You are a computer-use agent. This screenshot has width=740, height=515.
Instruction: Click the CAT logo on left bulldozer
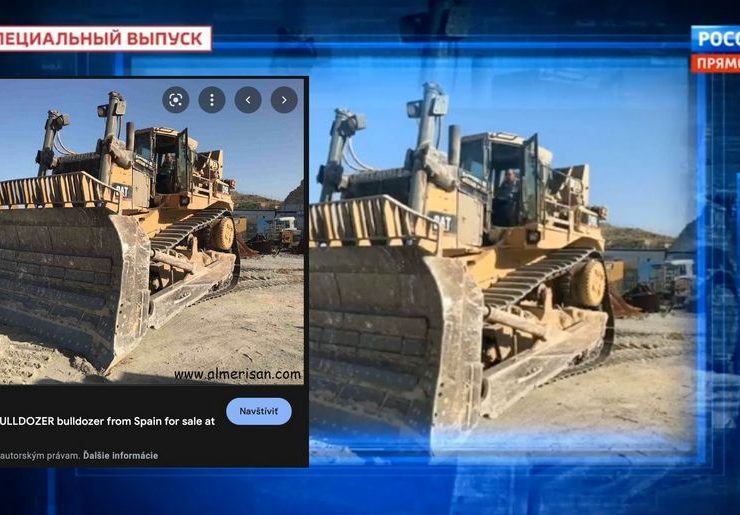pyautogui.click(x=121, y=190)
